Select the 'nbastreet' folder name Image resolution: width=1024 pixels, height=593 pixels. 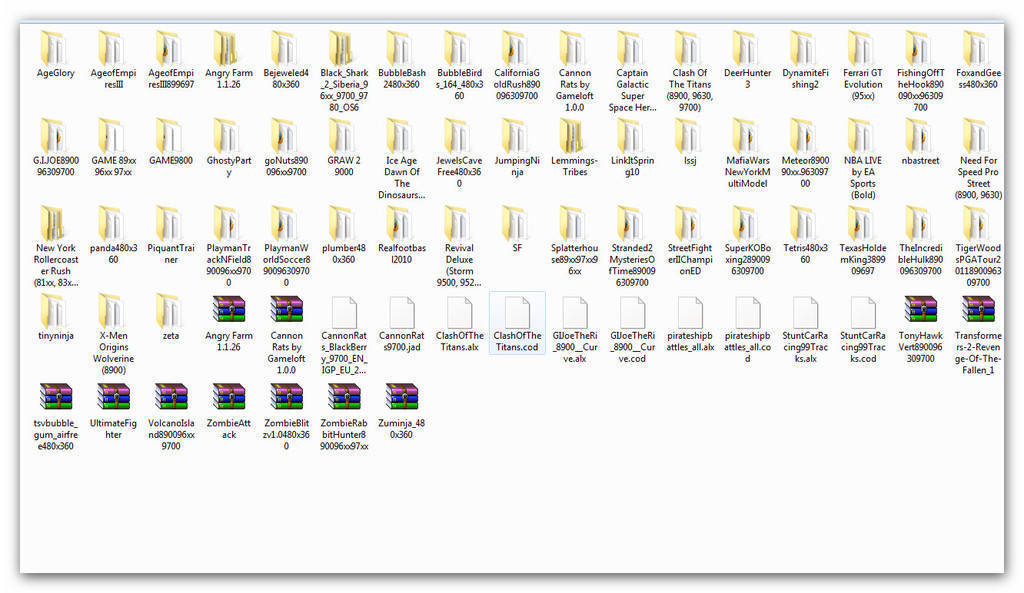pyautogui.click(x=920, y=160)
